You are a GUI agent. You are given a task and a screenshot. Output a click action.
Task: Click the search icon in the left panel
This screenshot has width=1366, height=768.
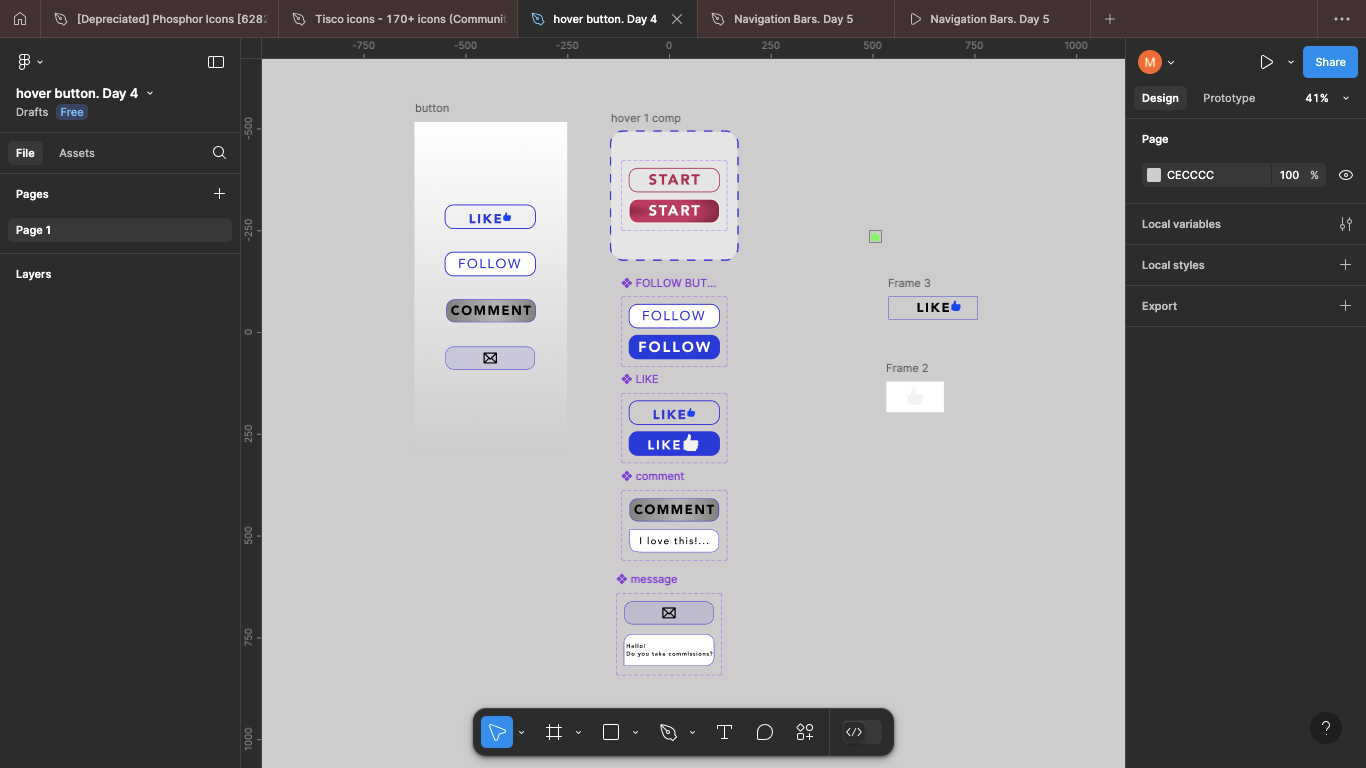(x=219, y=153)
